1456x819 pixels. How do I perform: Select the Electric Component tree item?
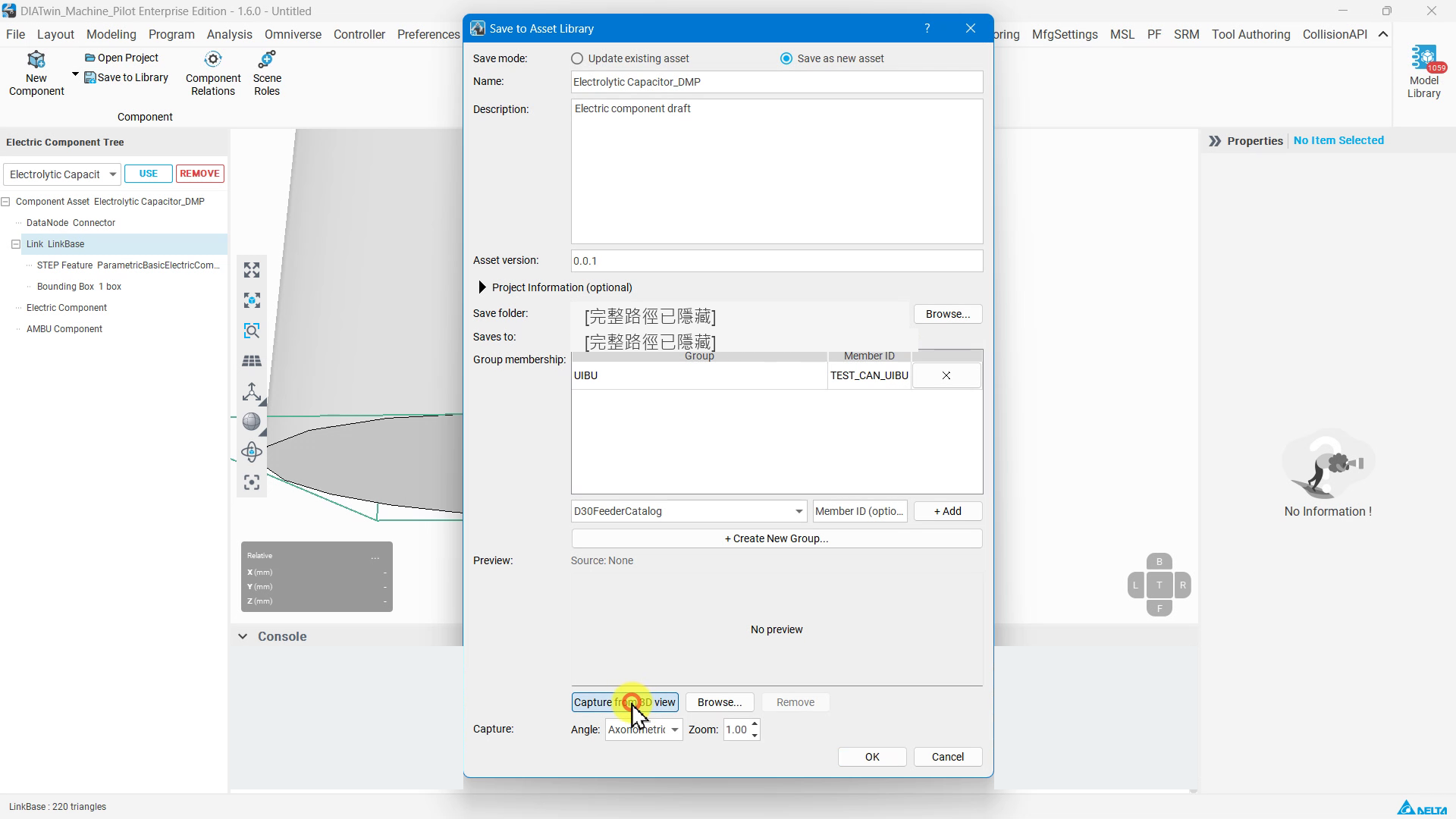[x=67, y=308]
